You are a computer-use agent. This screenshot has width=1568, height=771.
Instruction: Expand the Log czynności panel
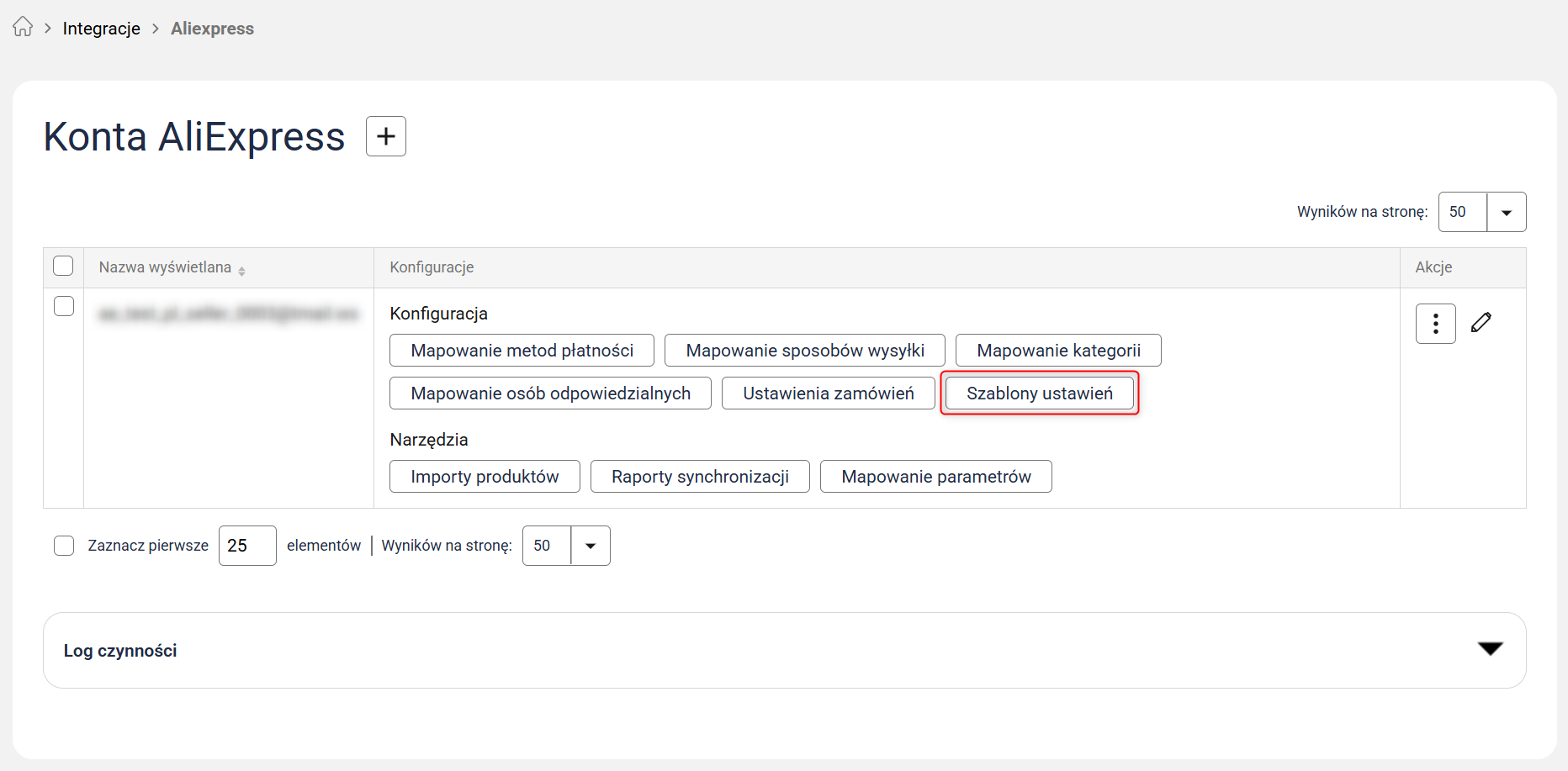pos(1490,649)
